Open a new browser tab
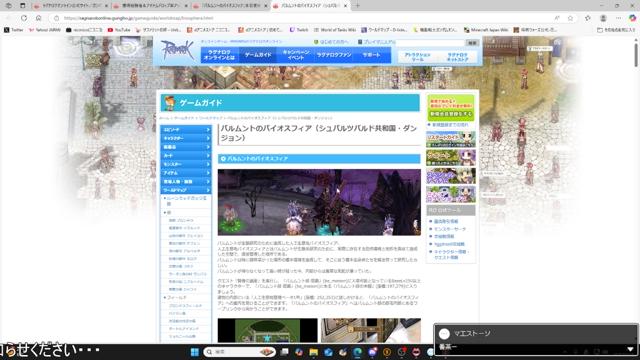 pos(358,6)
